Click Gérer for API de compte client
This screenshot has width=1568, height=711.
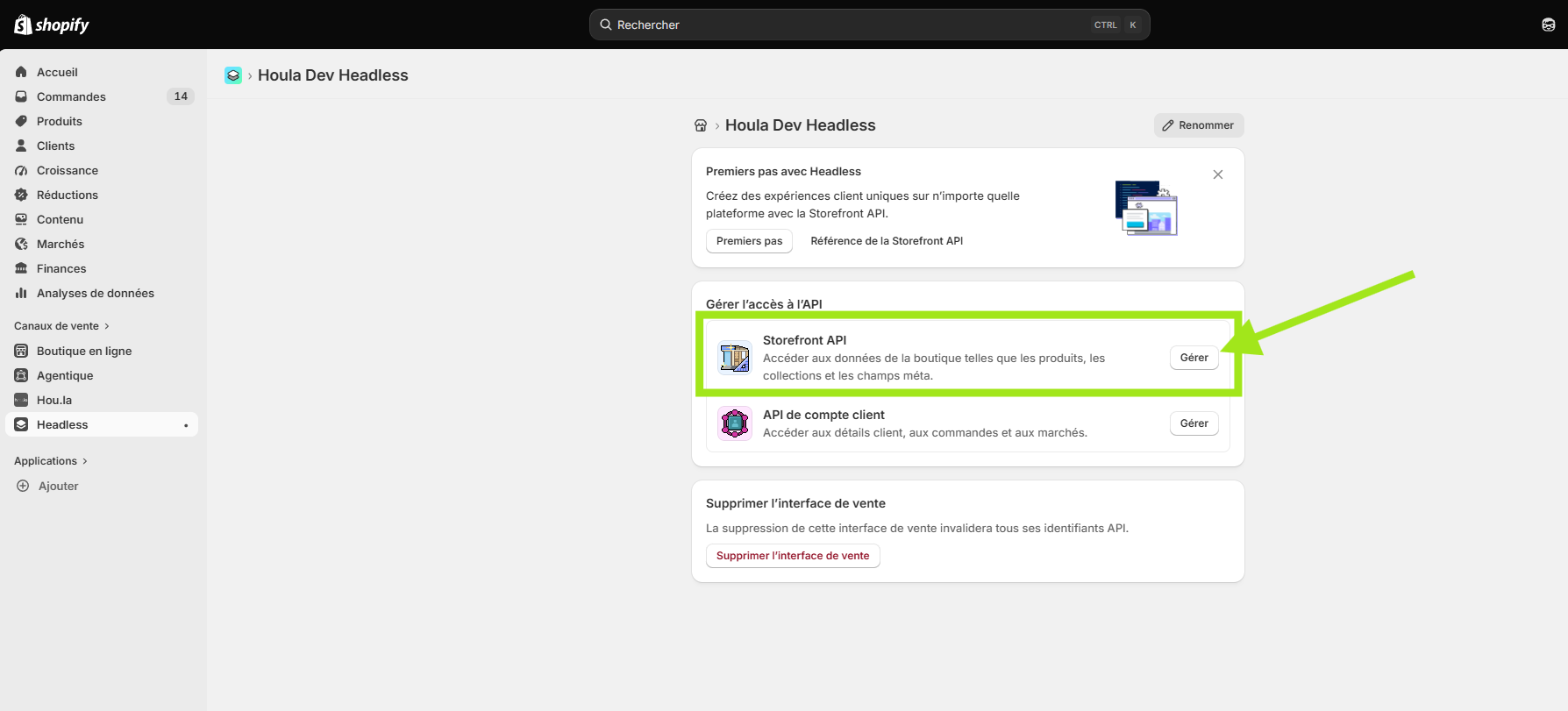pos(1194,423)
